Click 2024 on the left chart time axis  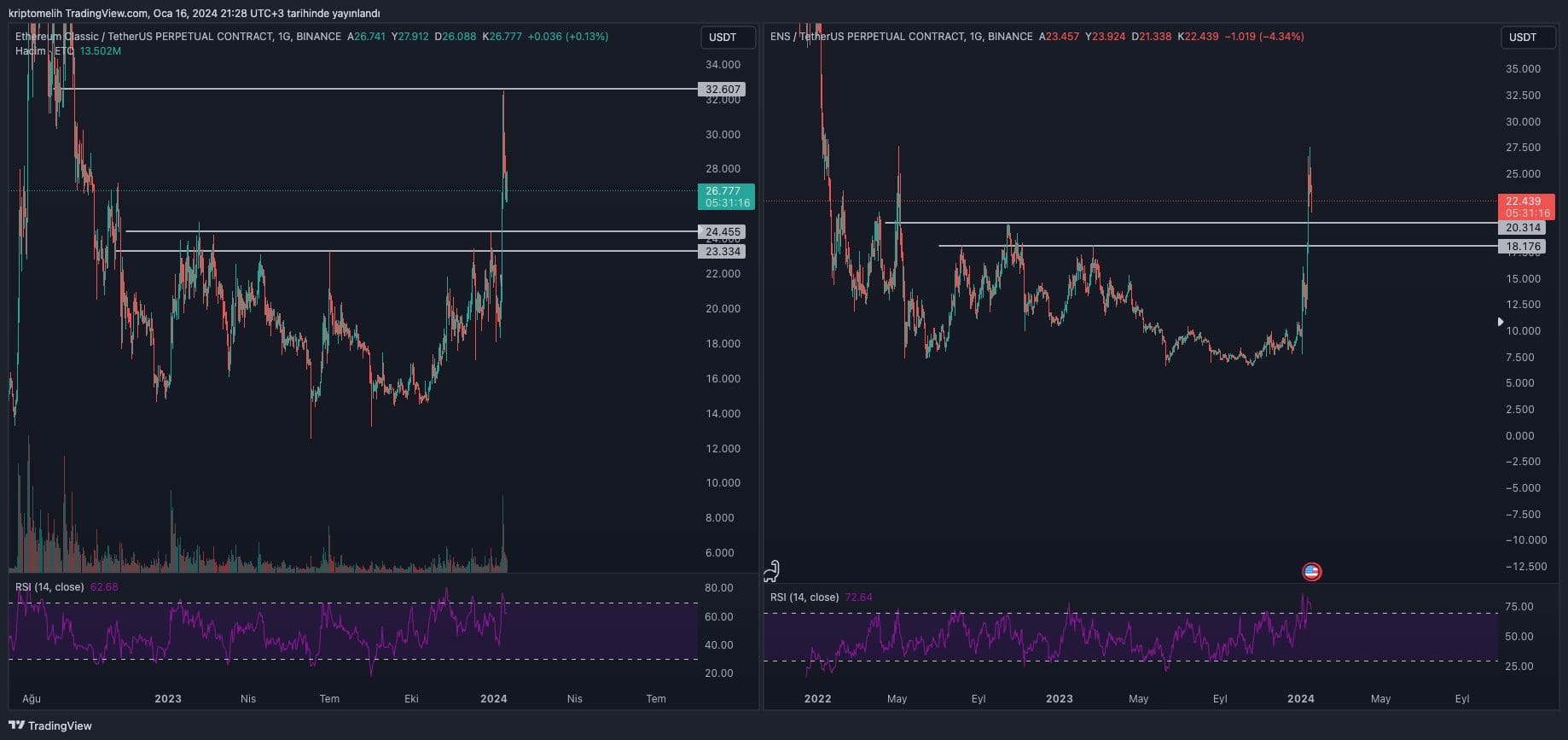(494, 698)
